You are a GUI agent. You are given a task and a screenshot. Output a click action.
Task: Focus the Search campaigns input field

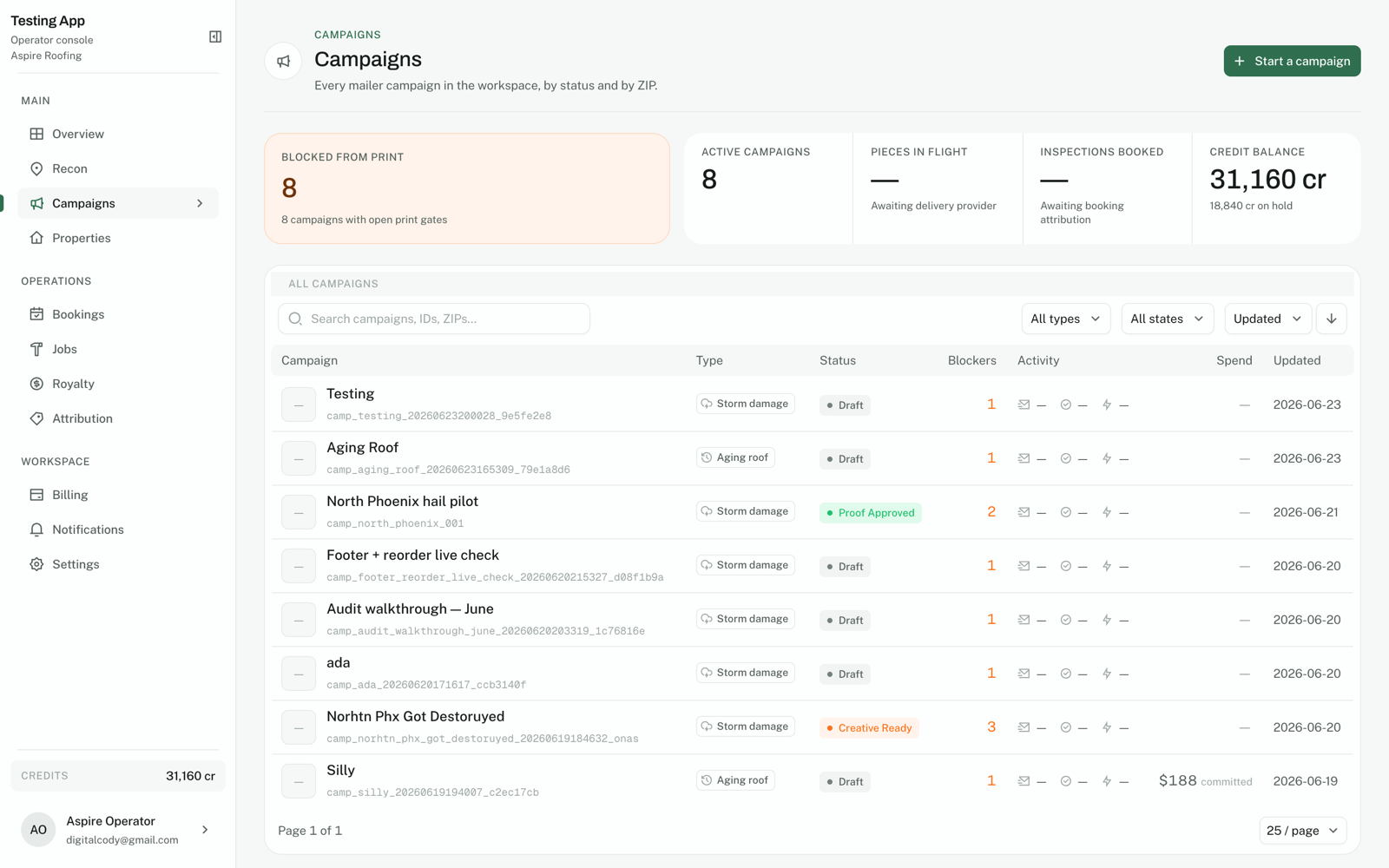tap(434, 319)
